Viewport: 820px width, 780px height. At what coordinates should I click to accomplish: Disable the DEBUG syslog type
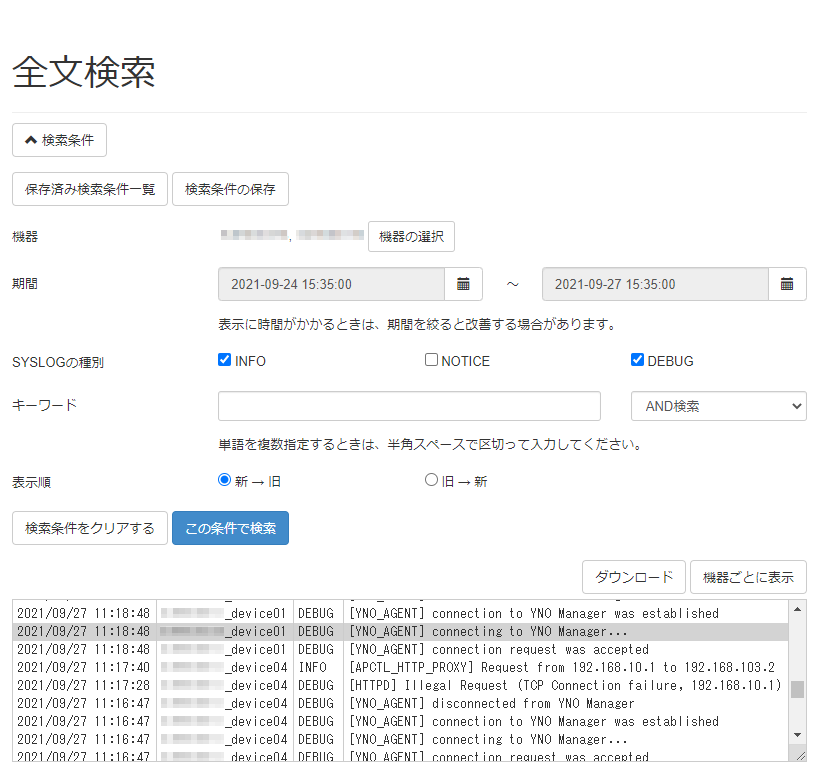click(637, 359)
